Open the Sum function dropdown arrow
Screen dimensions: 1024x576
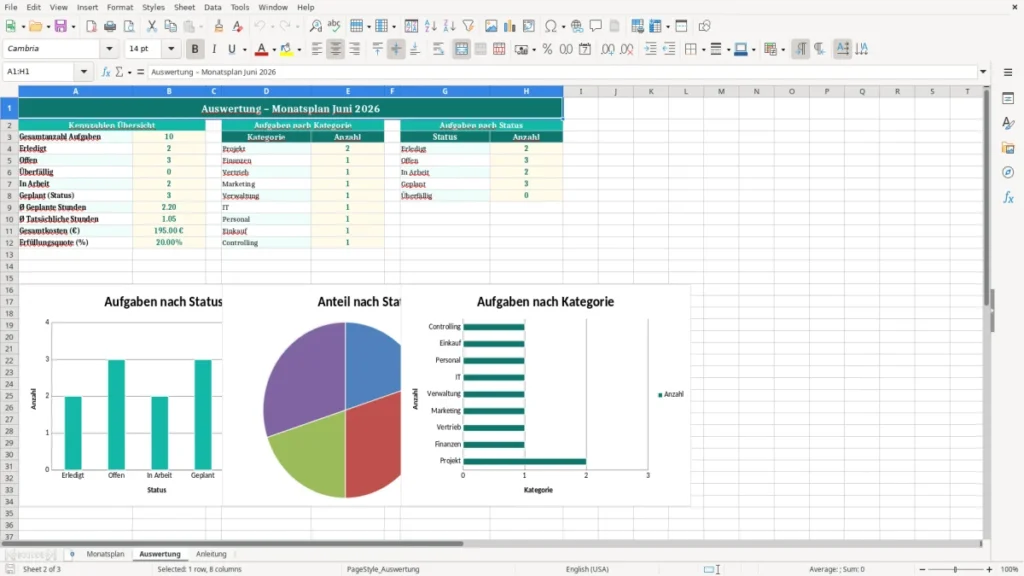(129, 72)
